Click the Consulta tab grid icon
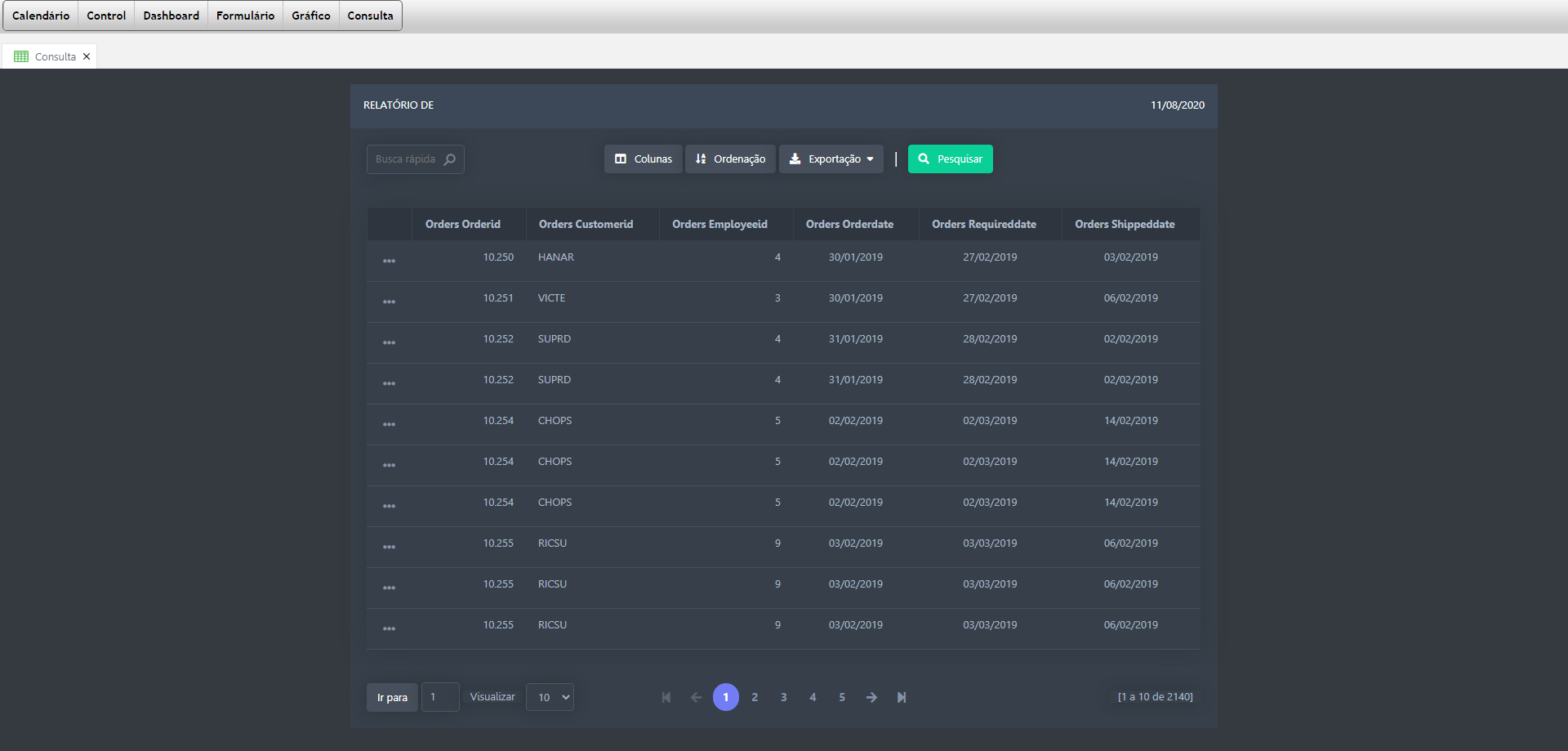The image size is (1568, 751). [x=21, y=56]
